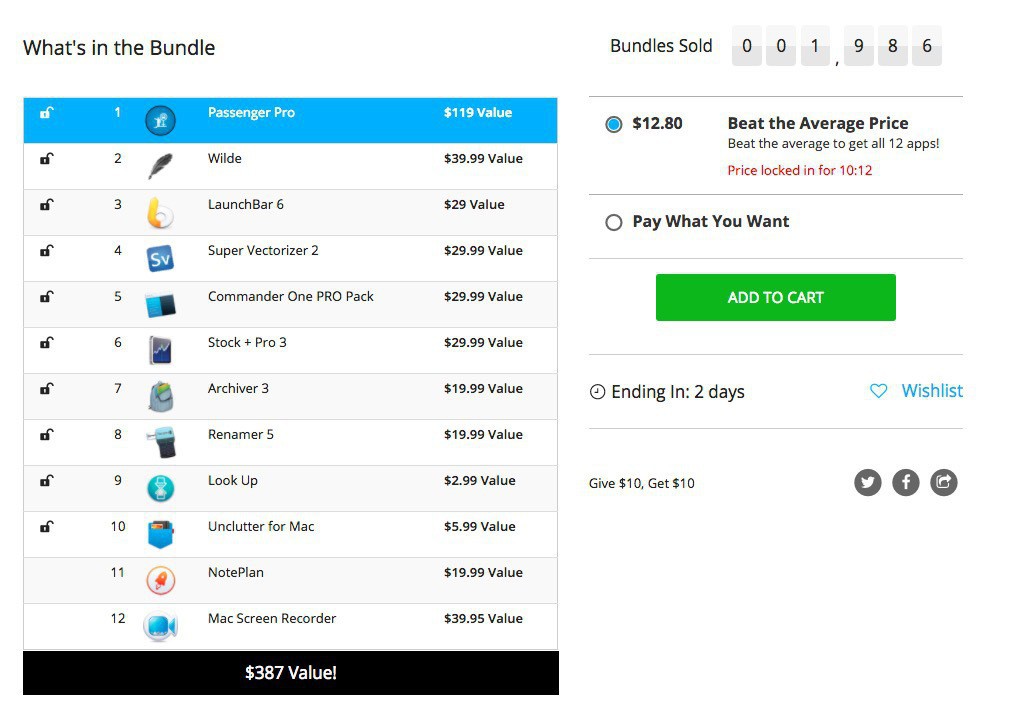Click the $39.95 Value text
This screenshot has width=1015, height=709.
pyautogui.click(x=483, y=618)
